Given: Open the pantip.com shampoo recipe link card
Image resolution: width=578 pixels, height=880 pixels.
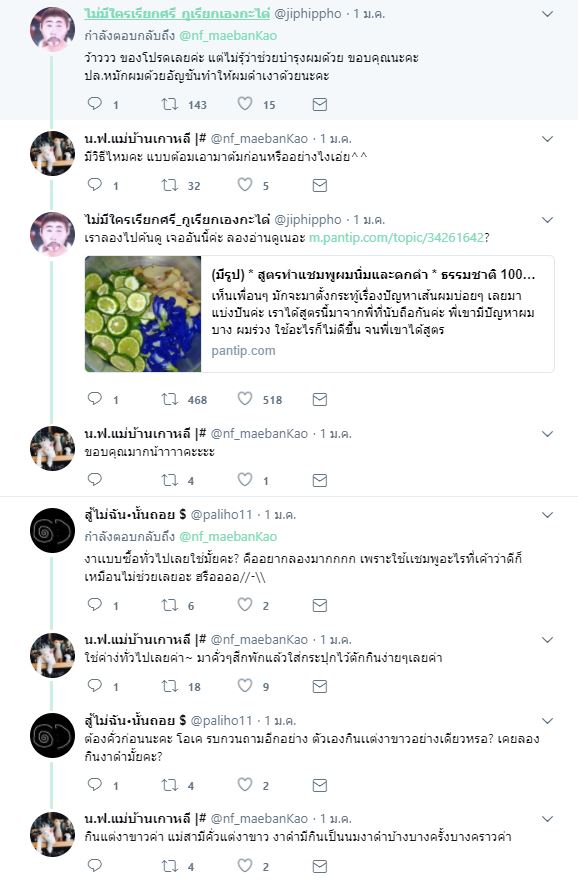Looking at the screenshot, I should pyautogui.click(x=319, y=314).
